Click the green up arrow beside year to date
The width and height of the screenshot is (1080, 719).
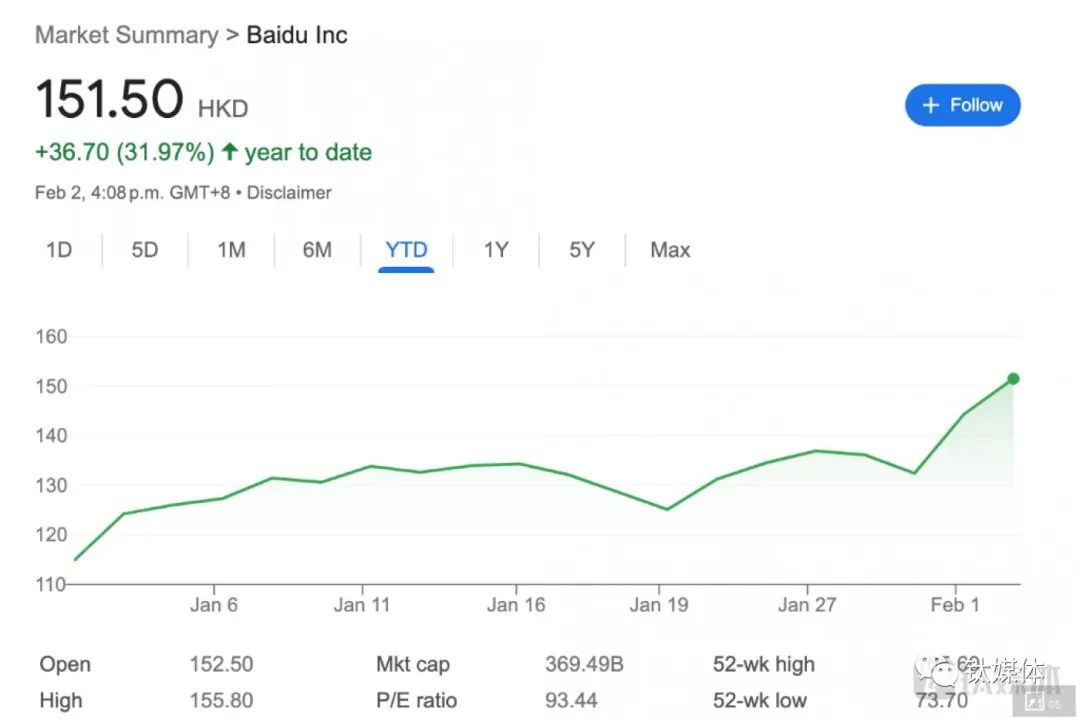pyautogui.click(x=230, y=152)
